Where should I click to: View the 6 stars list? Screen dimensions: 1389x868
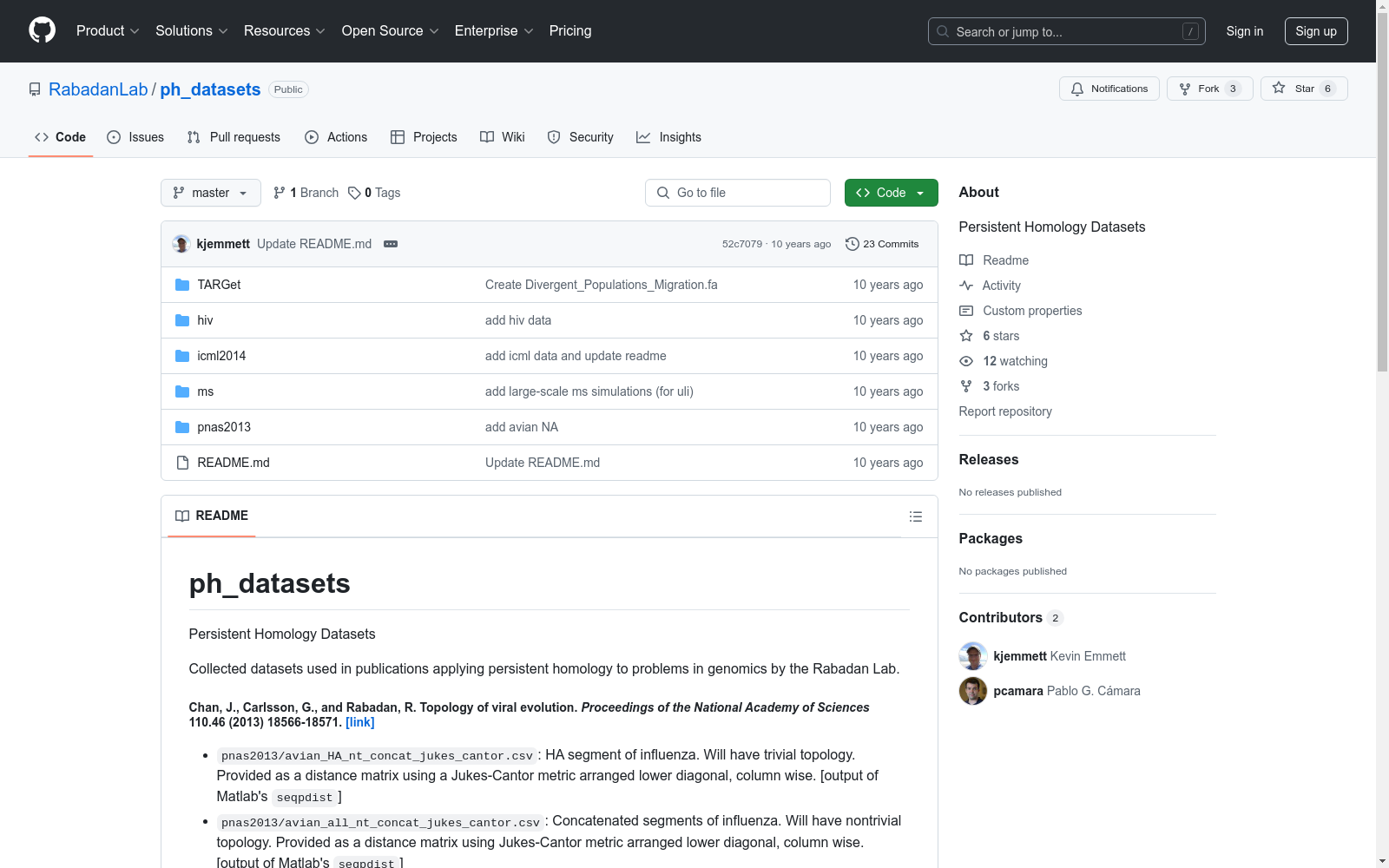pos(990,336)
